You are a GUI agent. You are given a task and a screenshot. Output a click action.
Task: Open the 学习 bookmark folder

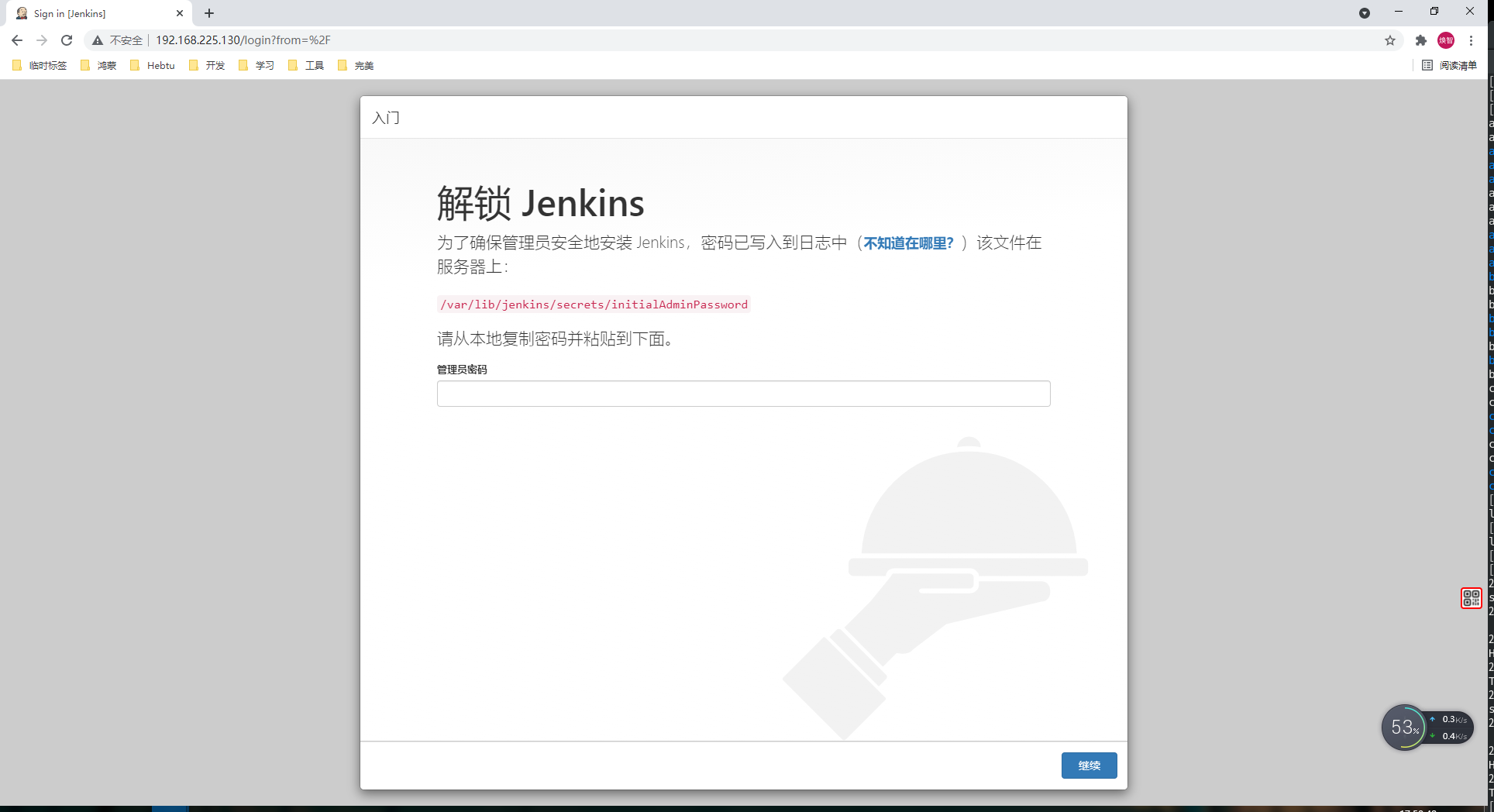pos(256,65)
